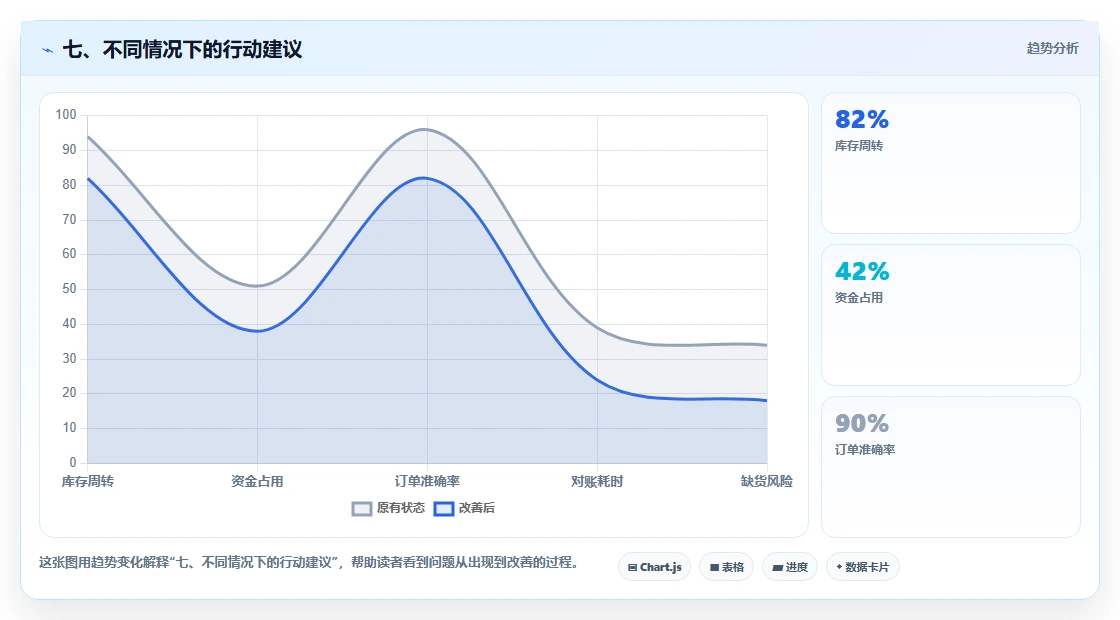
Task: Toggle the 改善后 legend swatch
Action: pyautogui.click(x=444, y=509)
